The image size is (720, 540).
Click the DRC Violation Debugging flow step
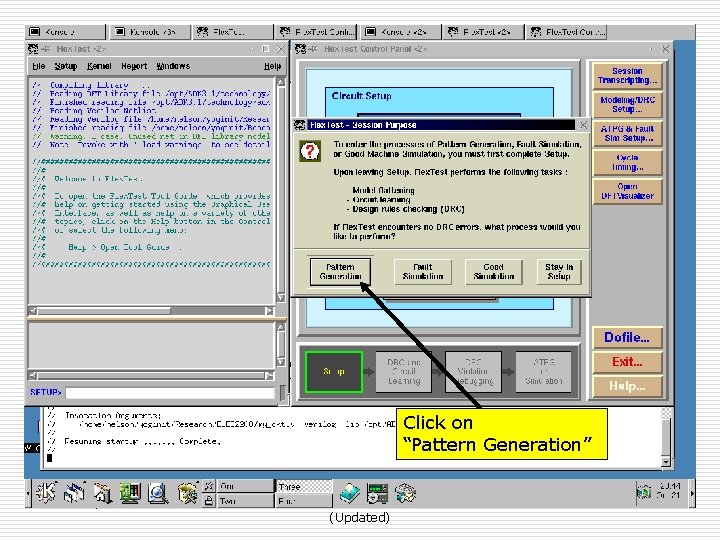(473, 372)
